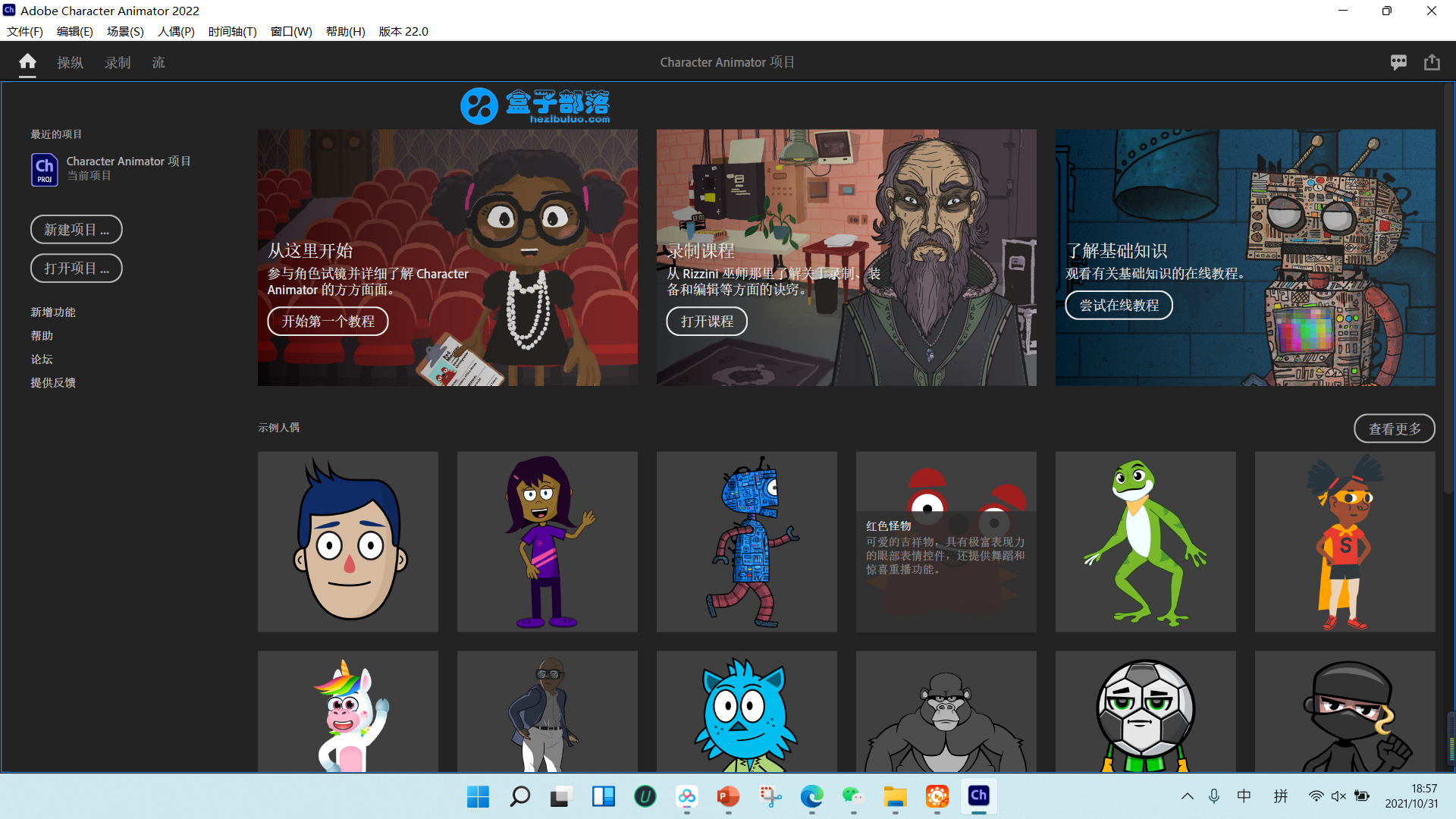Open the 版本 22.0 menu
The image size is (1456, 819).
pyautogui.click(x=403, y=31)
